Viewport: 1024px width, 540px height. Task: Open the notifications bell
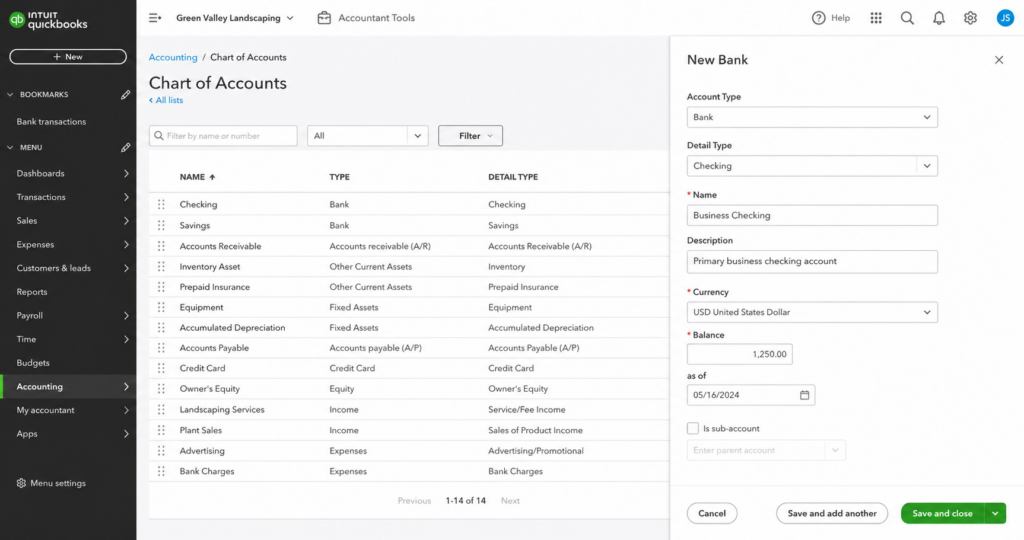point(938,18)
